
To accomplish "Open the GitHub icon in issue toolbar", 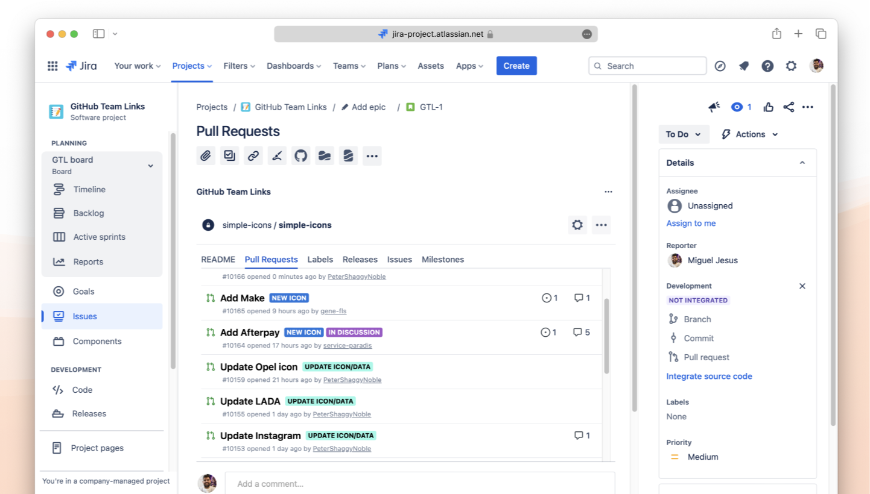I will [x=301, y=156].
